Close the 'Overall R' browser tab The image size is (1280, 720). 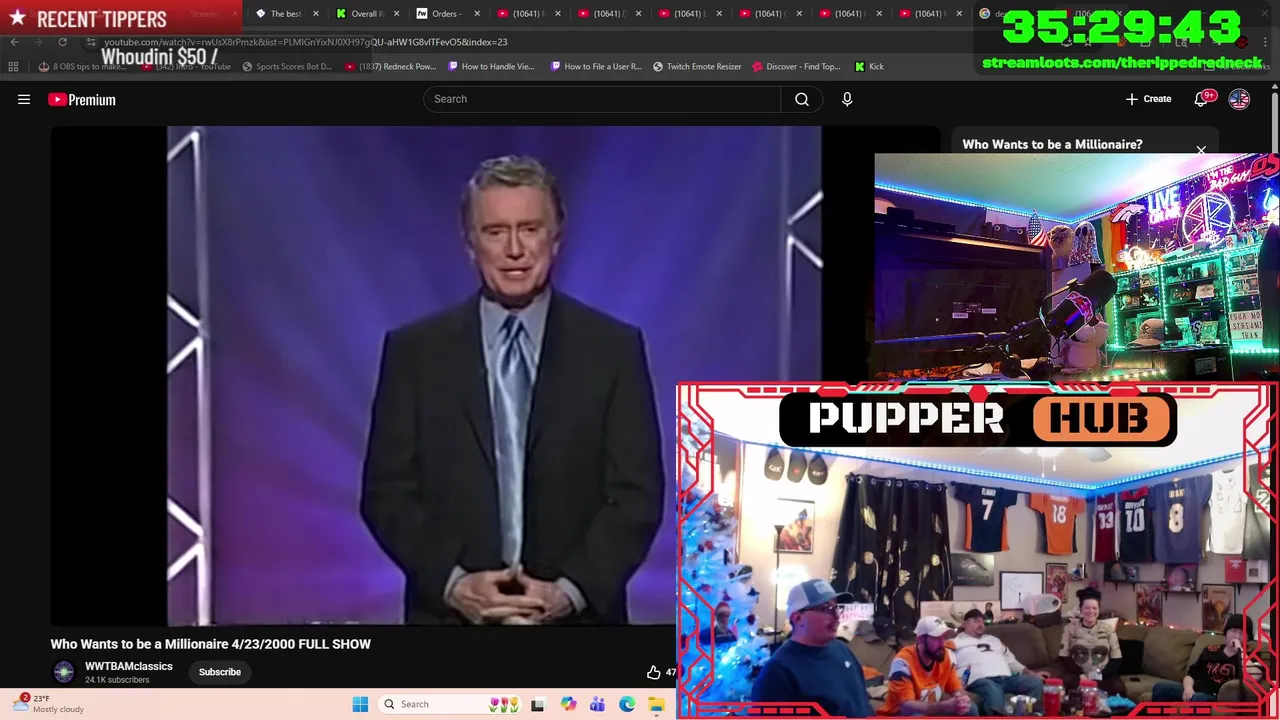tap(396, 14)
